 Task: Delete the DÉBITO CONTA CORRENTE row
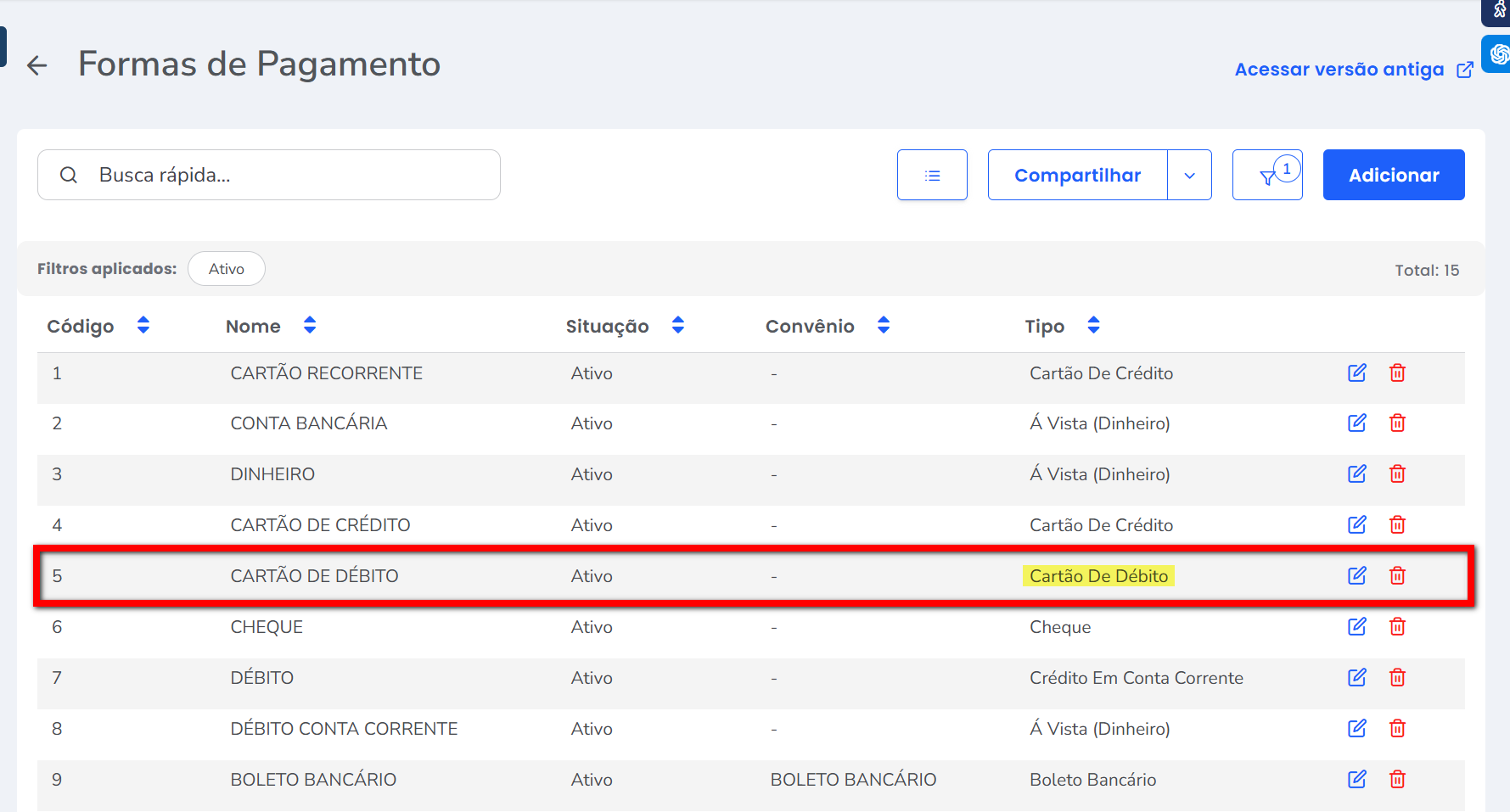point(1397,728)
